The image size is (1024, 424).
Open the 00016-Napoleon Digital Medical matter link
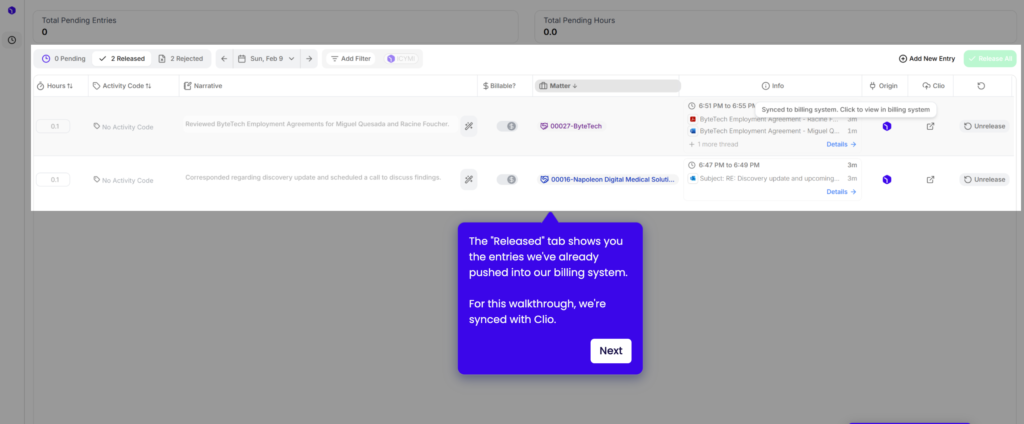[x=607, y=179]
